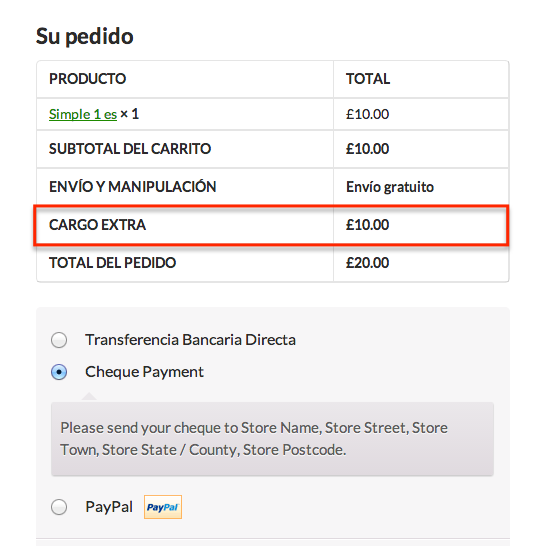Open the Simple 1 es product link
This screenshot has height=546, width=552.
83,114
